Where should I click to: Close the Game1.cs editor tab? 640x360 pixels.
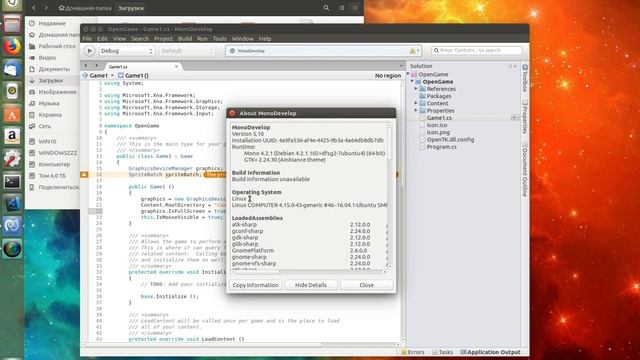pos(176,67)
